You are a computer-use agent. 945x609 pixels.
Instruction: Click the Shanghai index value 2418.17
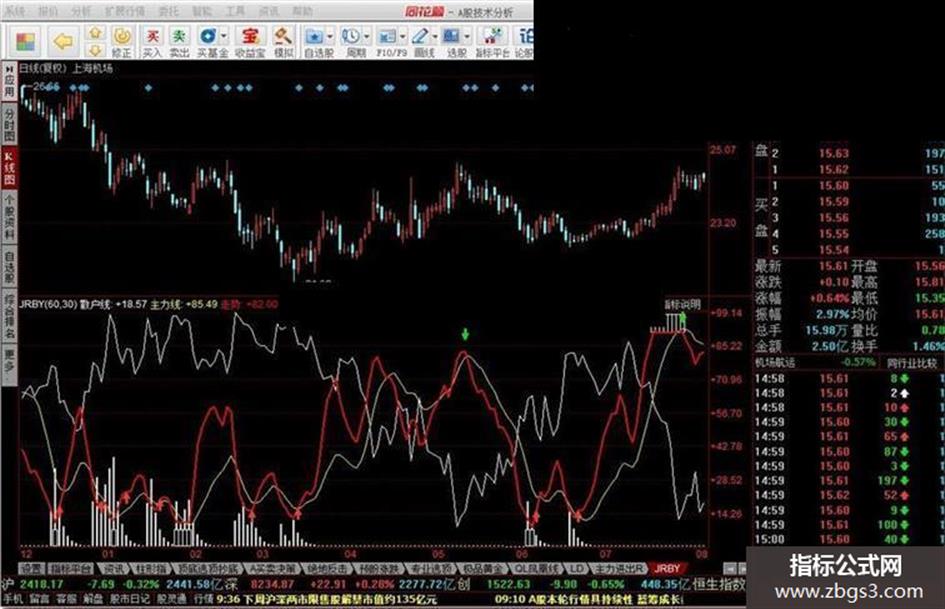point(42,584)
